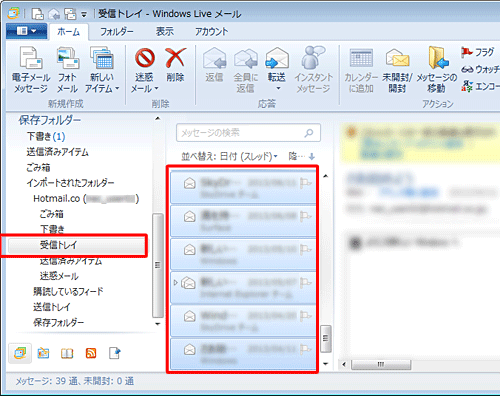Open インスタント メッセージ
Viewport: 500px width, 396px height.
(313, 69)
